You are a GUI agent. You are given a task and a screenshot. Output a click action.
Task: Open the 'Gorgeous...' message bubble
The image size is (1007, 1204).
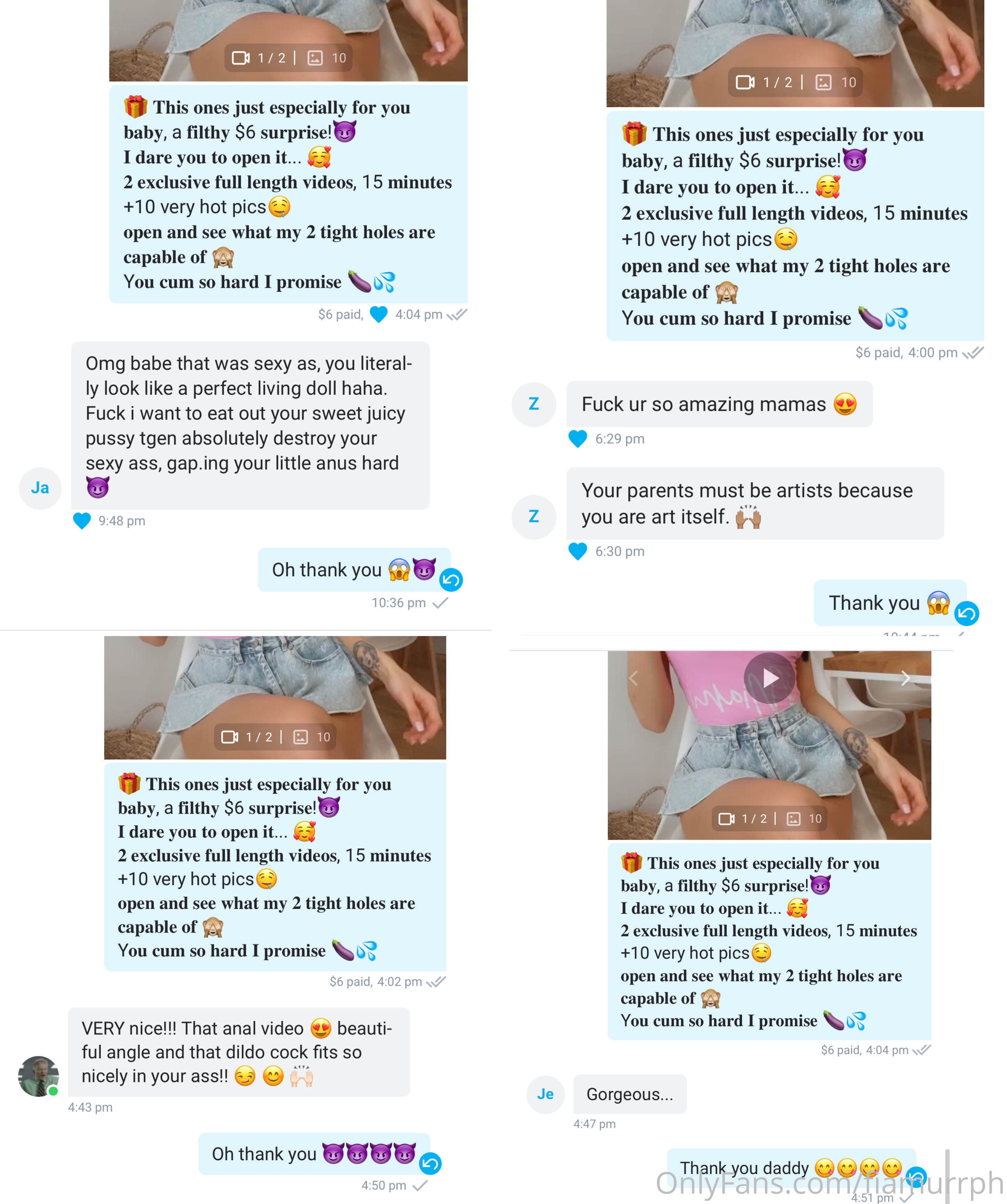pyautogui.click(x=630, y=1094)
